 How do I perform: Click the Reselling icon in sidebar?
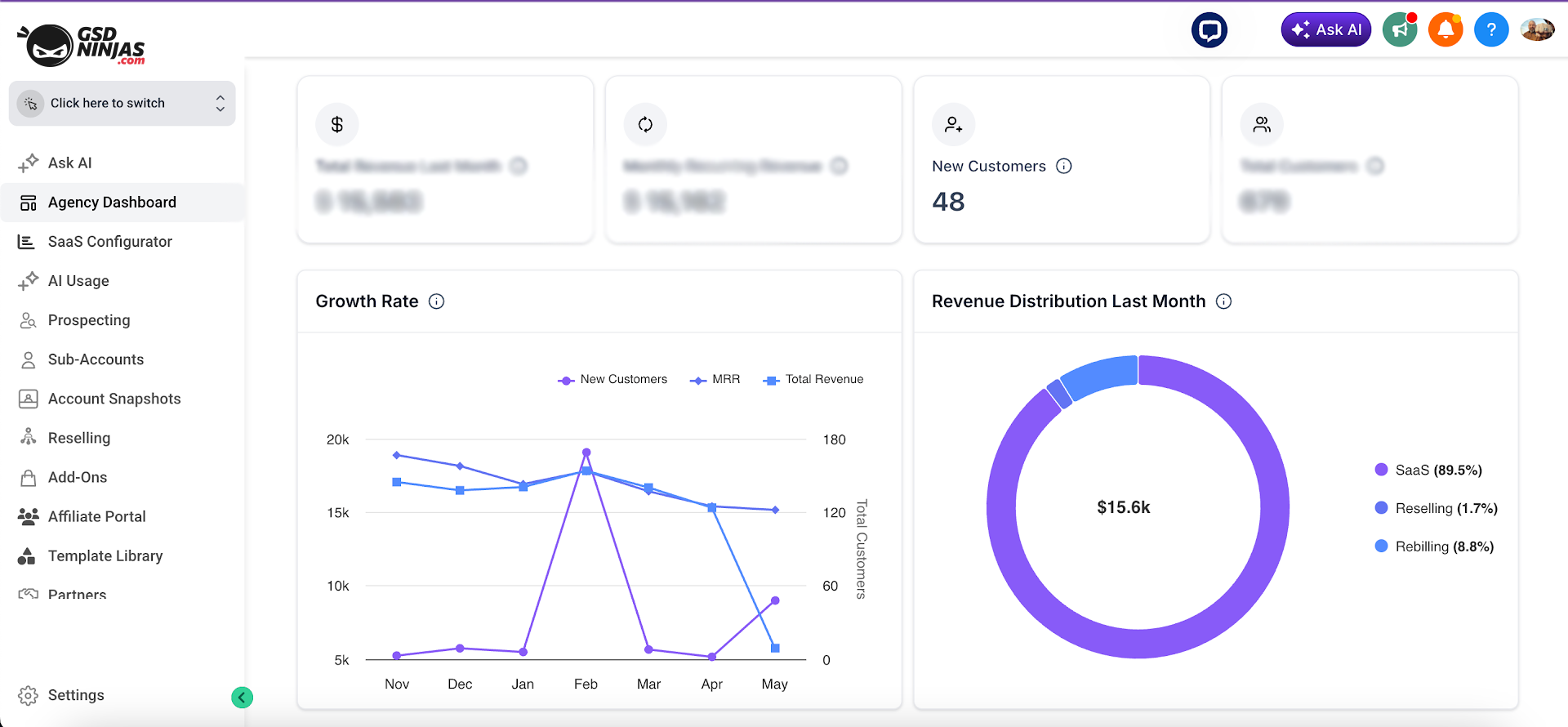[x=28, y=437]
